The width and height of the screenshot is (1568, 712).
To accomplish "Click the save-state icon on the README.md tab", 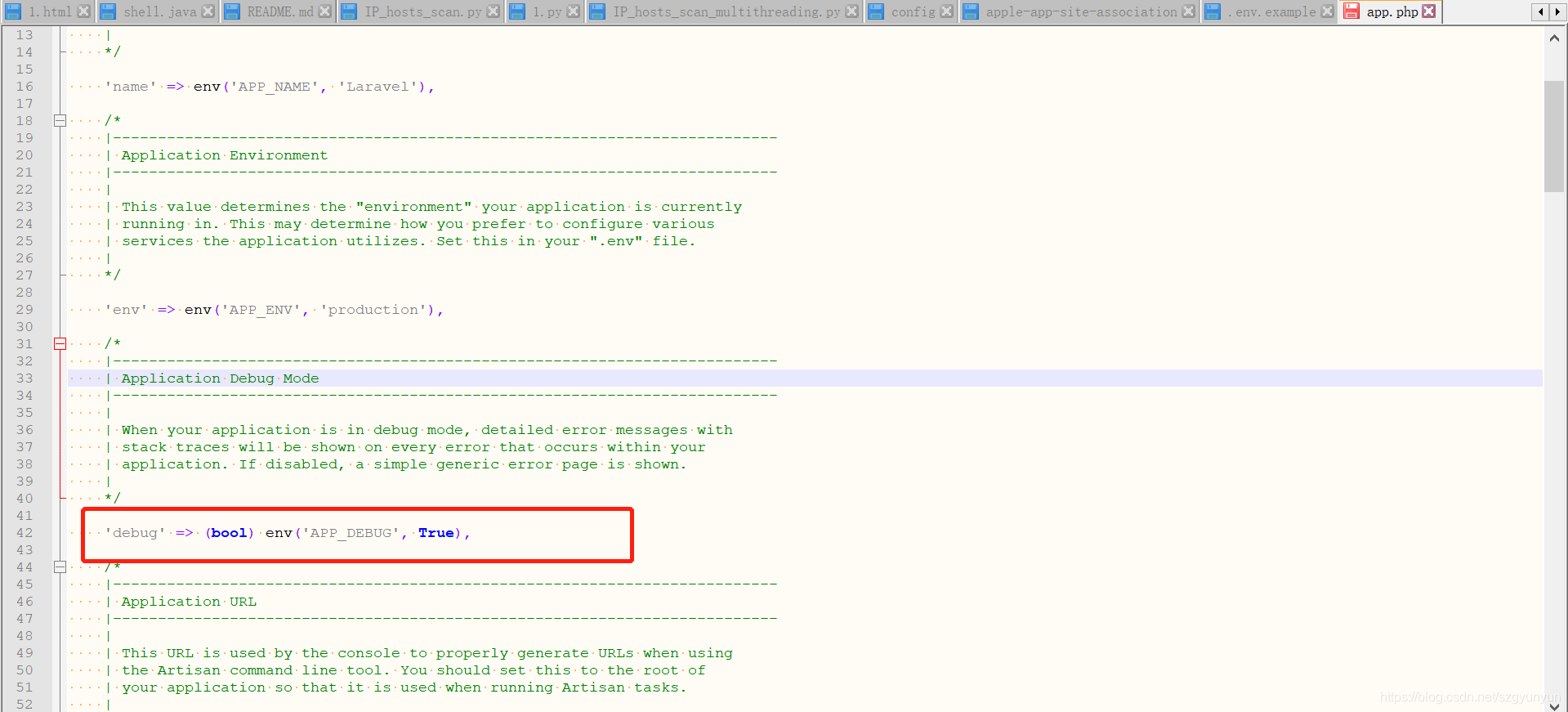I will tap(232, 11).
